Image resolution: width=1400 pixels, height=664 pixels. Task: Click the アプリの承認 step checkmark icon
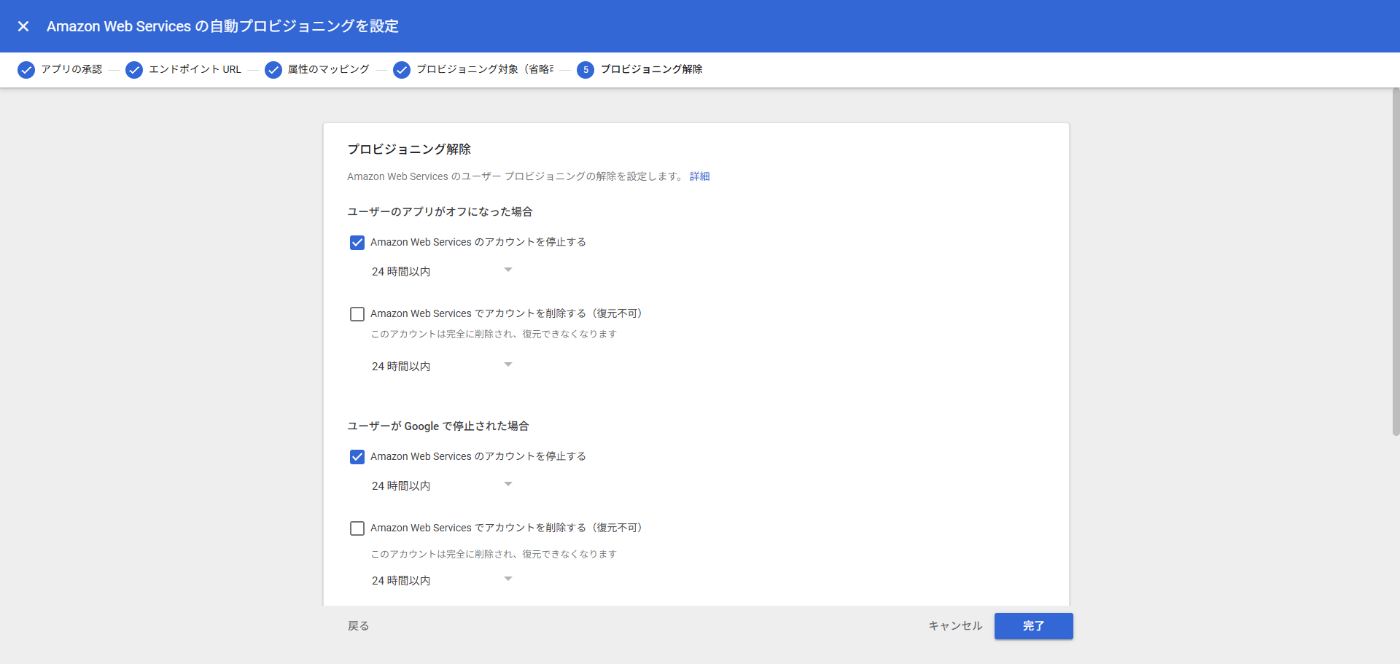[26, 70]
